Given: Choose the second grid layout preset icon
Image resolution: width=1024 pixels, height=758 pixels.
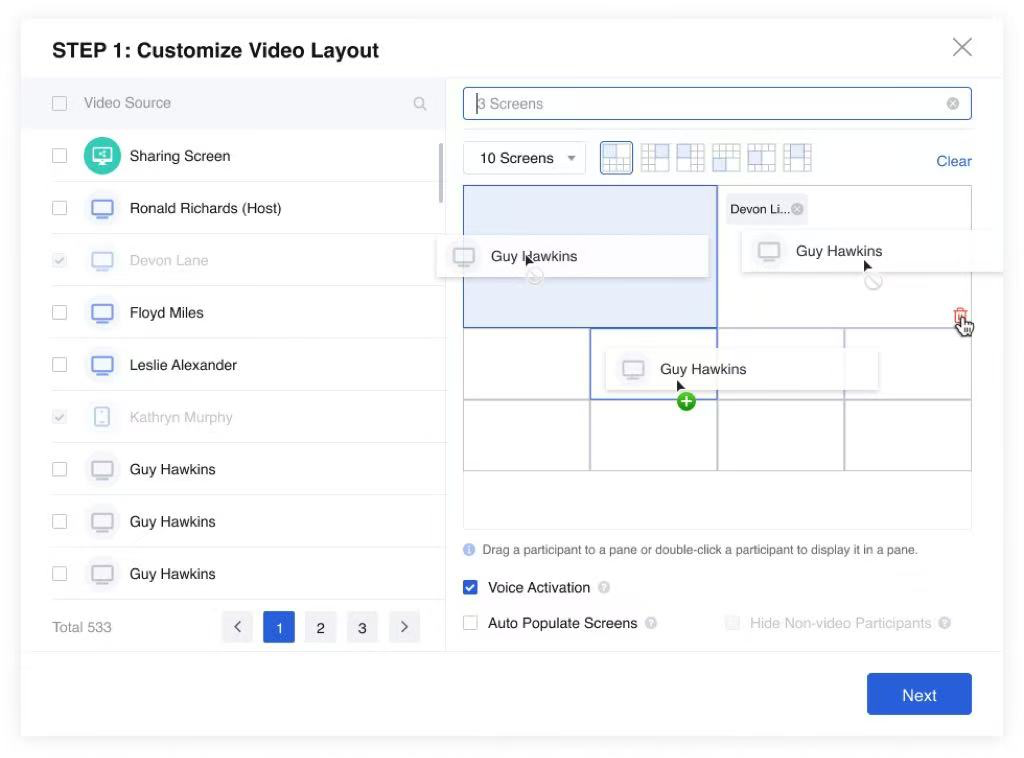Looking at the screenshot, I should tap(655, 158).
